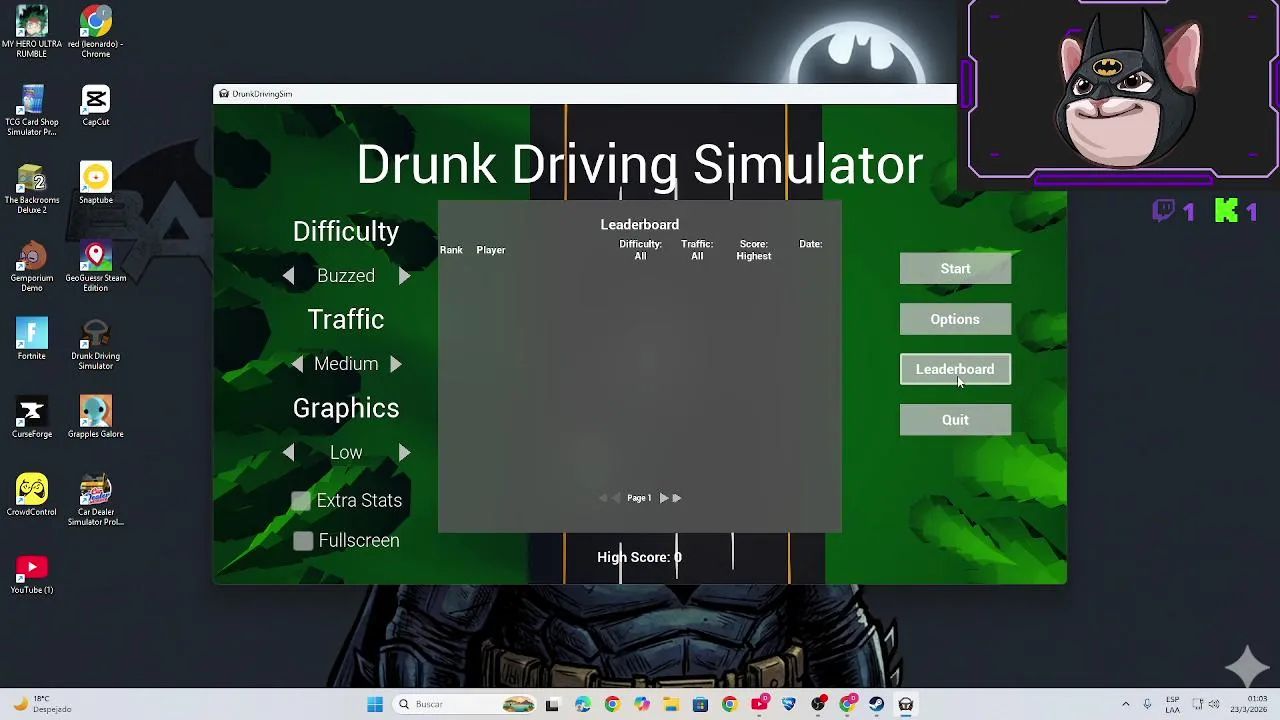Open File Explorer from the taskbar
1280x720 pixels.
671,704
